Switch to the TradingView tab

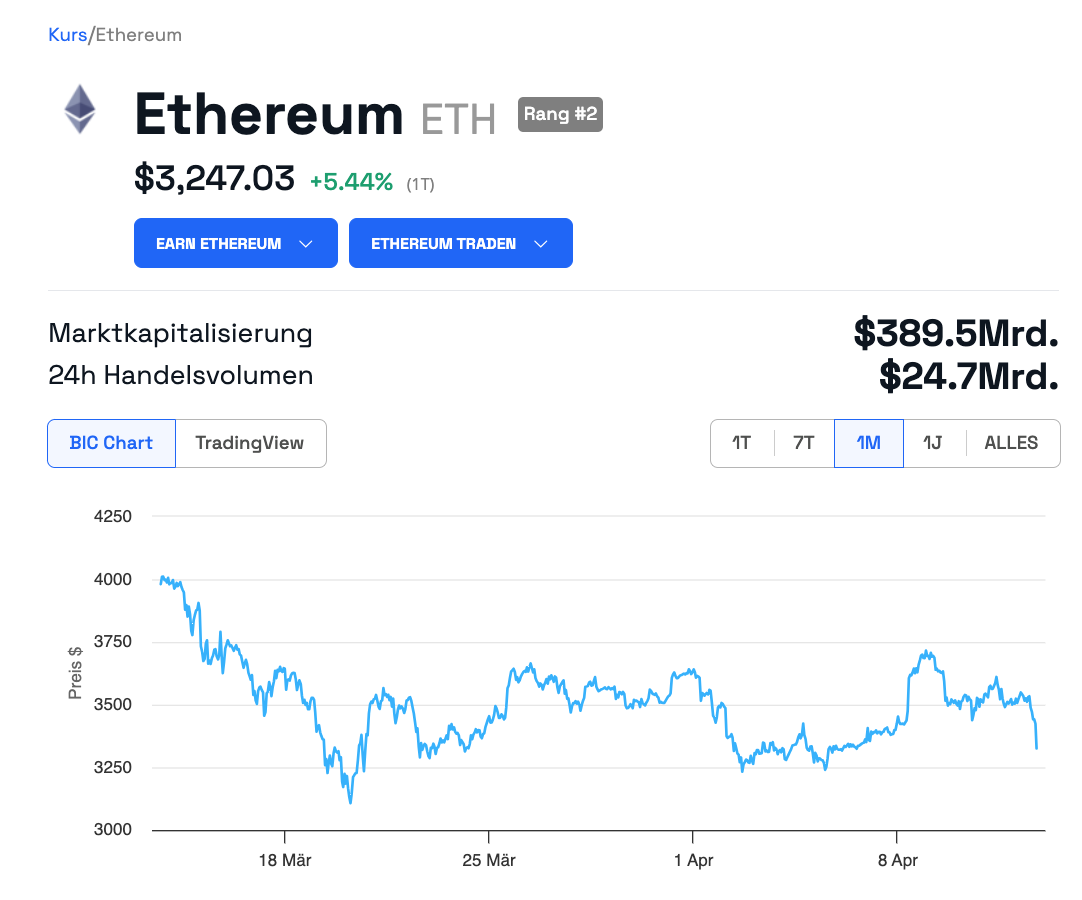pyautogui.click(x=250, y=443)
